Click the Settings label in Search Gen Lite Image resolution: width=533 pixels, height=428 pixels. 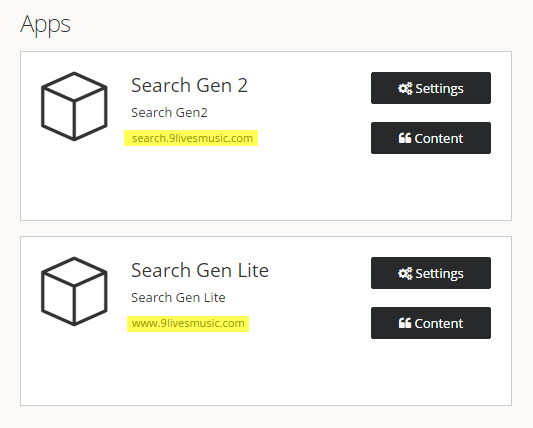tap(439, 274)
